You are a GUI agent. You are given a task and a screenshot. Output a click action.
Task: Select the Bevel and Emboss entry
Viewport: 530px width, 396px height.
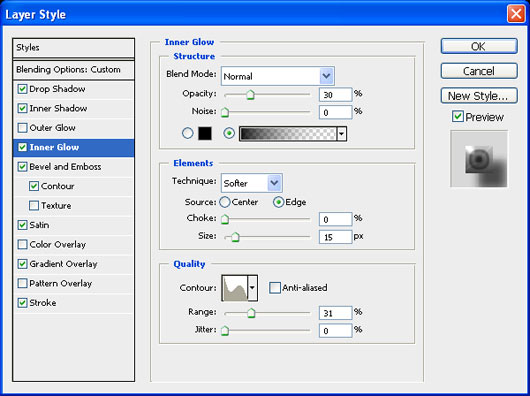(65, 167)
